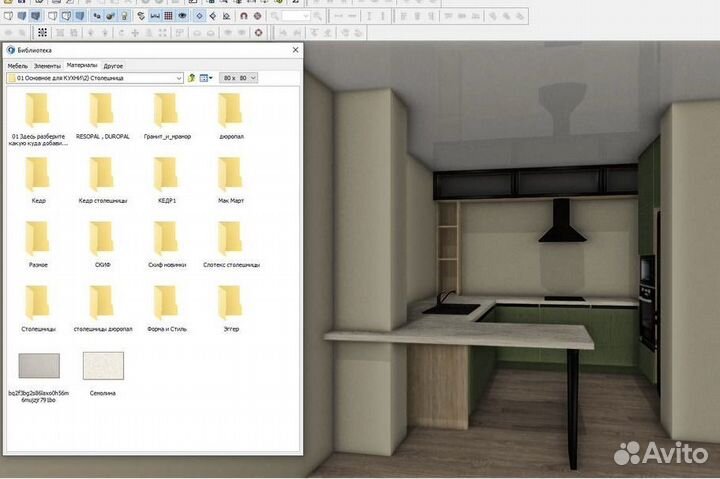This screenshot has width=720, height=479.
Task: Open the Гранит_и_мрамор folder
Action: (167, 111)
